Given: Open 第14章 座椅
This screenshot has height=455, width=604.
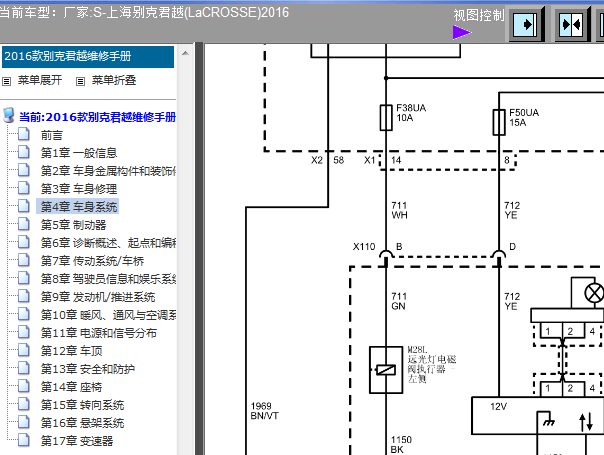Looking at the screenshot, I should 72,387.
